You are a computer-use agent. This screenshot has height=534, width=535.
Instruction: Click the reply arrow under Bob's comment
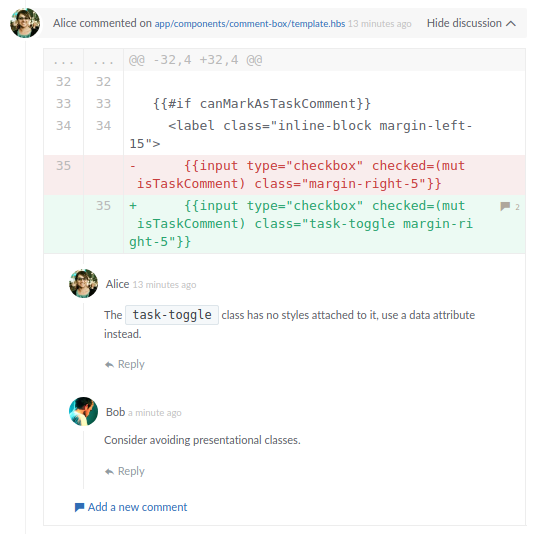(109, 472)
